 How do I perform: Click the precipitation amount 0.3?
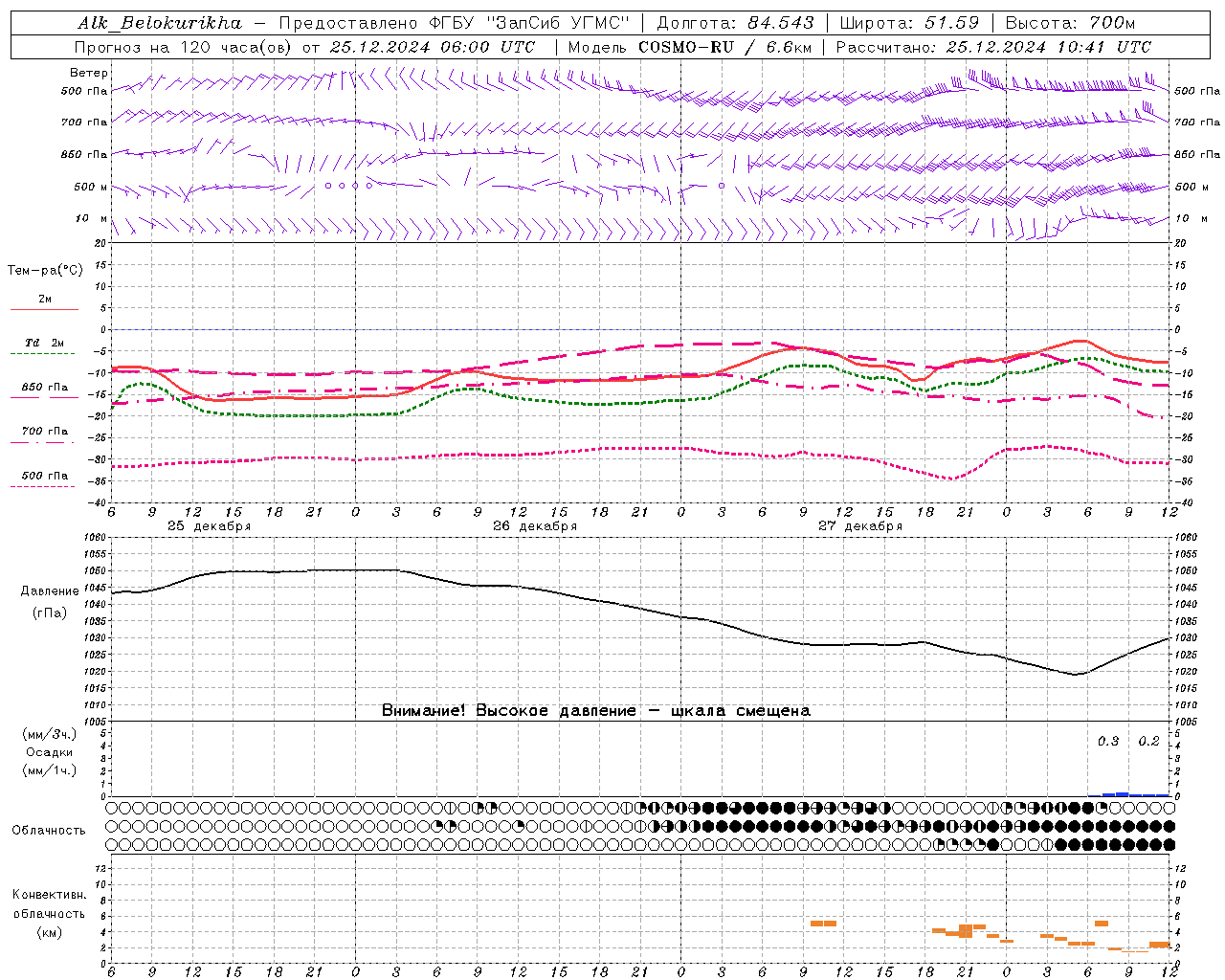click(1108, 742)
